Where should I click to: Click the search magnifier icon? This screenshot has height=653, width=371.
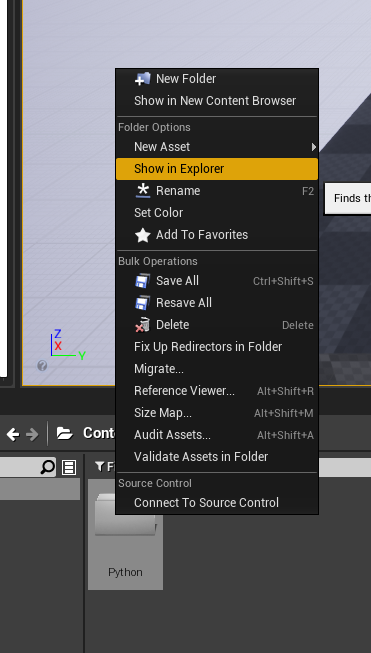click(47, 467)
